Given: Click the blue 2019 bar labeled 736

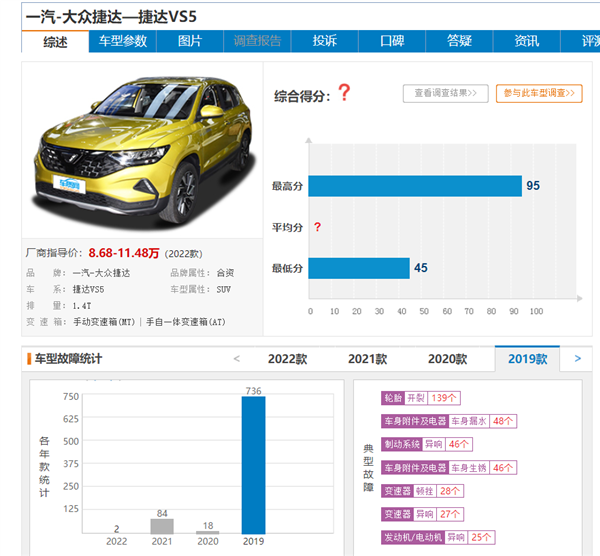Looking at the screenshot, I should tap(253, 465).
